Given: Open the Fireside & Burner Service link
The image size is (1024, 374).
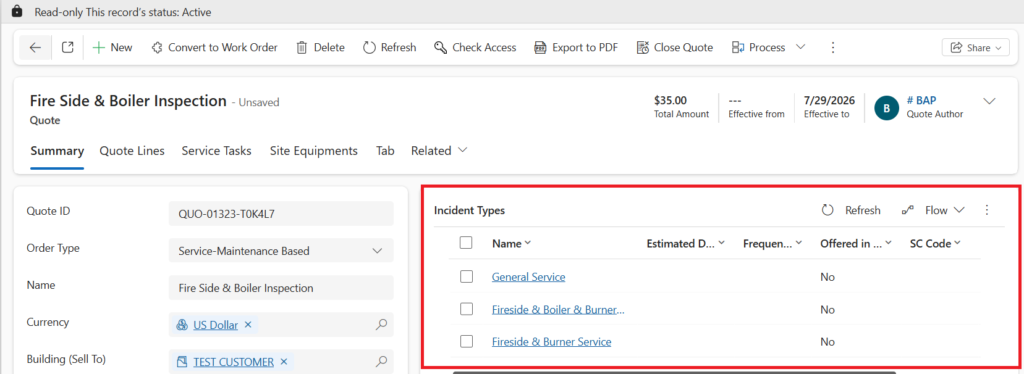Looking at the screenshot, I should pos(551,341).
